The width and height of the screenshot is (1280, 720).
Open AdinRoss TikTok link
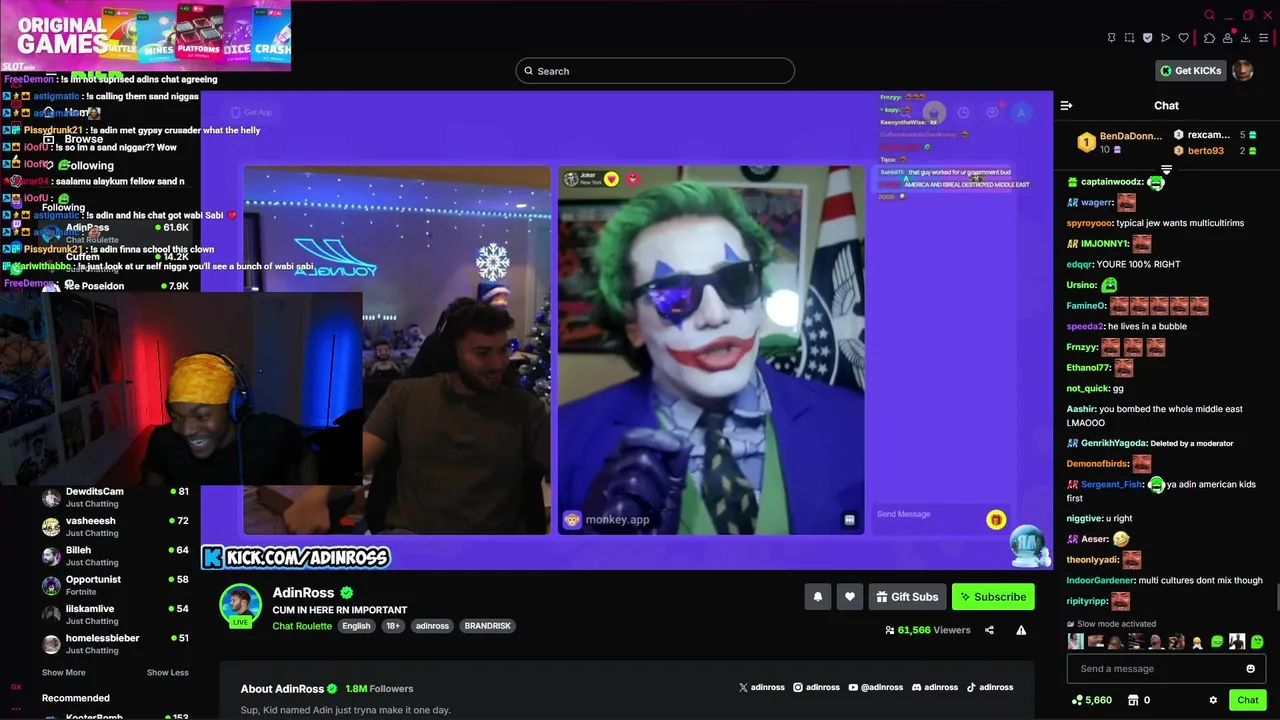tap(989, 688)
